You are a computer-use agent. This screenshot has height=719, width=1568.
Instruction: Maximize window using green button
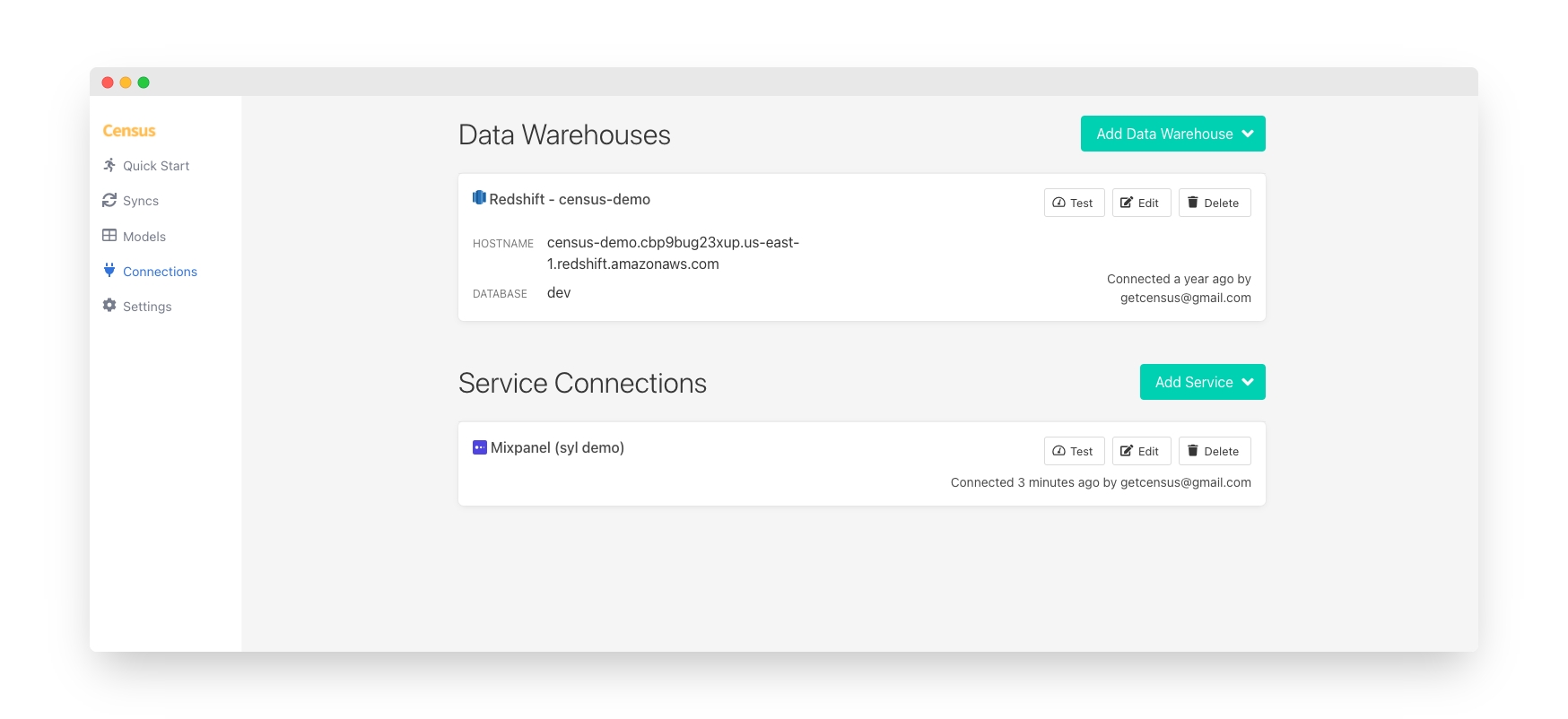tap(144, 82)
